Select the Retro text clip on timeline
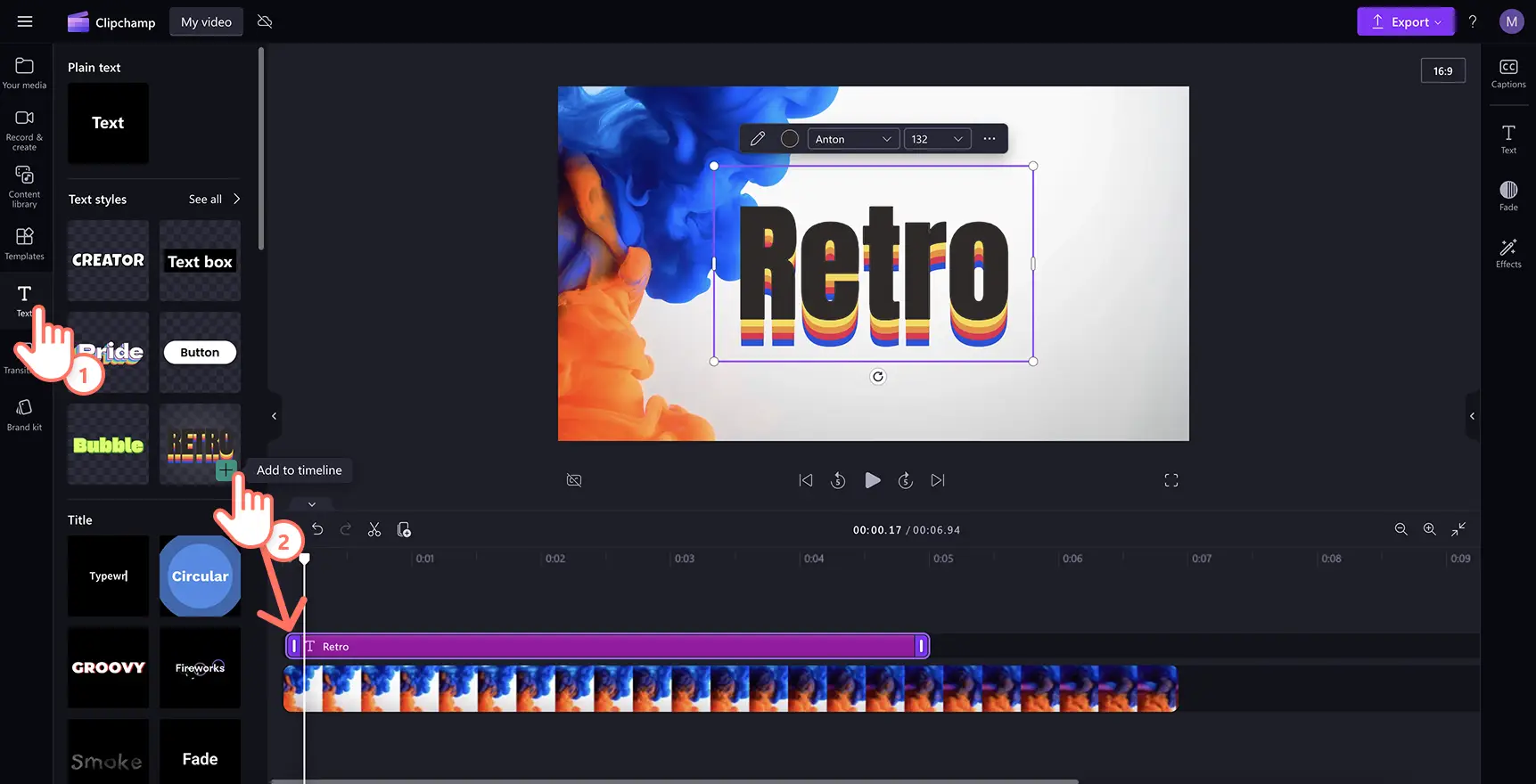1536x784 pixels. coord(607,647)
